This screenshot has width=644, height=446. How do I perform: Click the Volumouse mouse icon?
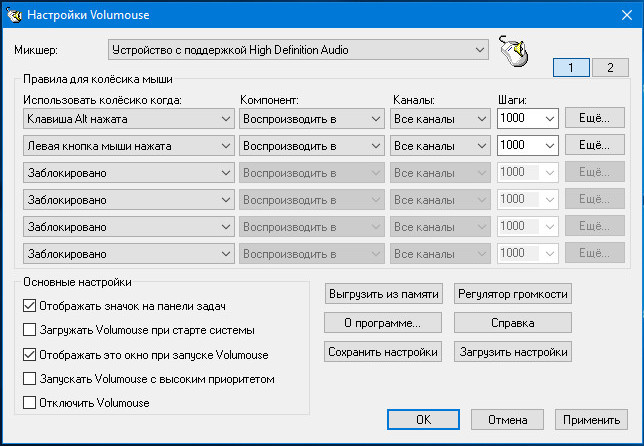512,52
